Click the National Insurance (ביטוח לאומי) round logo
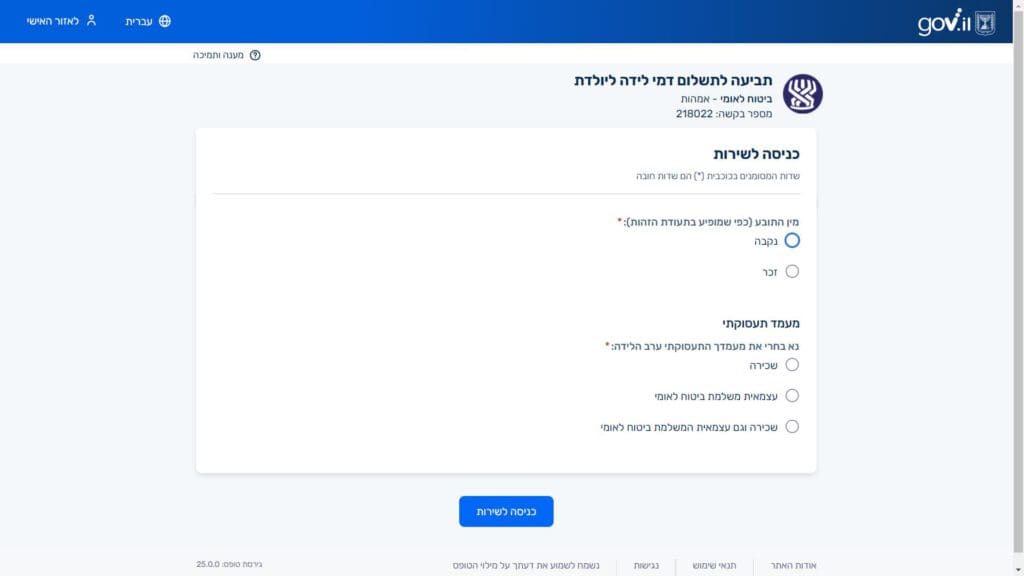Image resolution: width=1024 pixels, height=576 pixels. 802,94
